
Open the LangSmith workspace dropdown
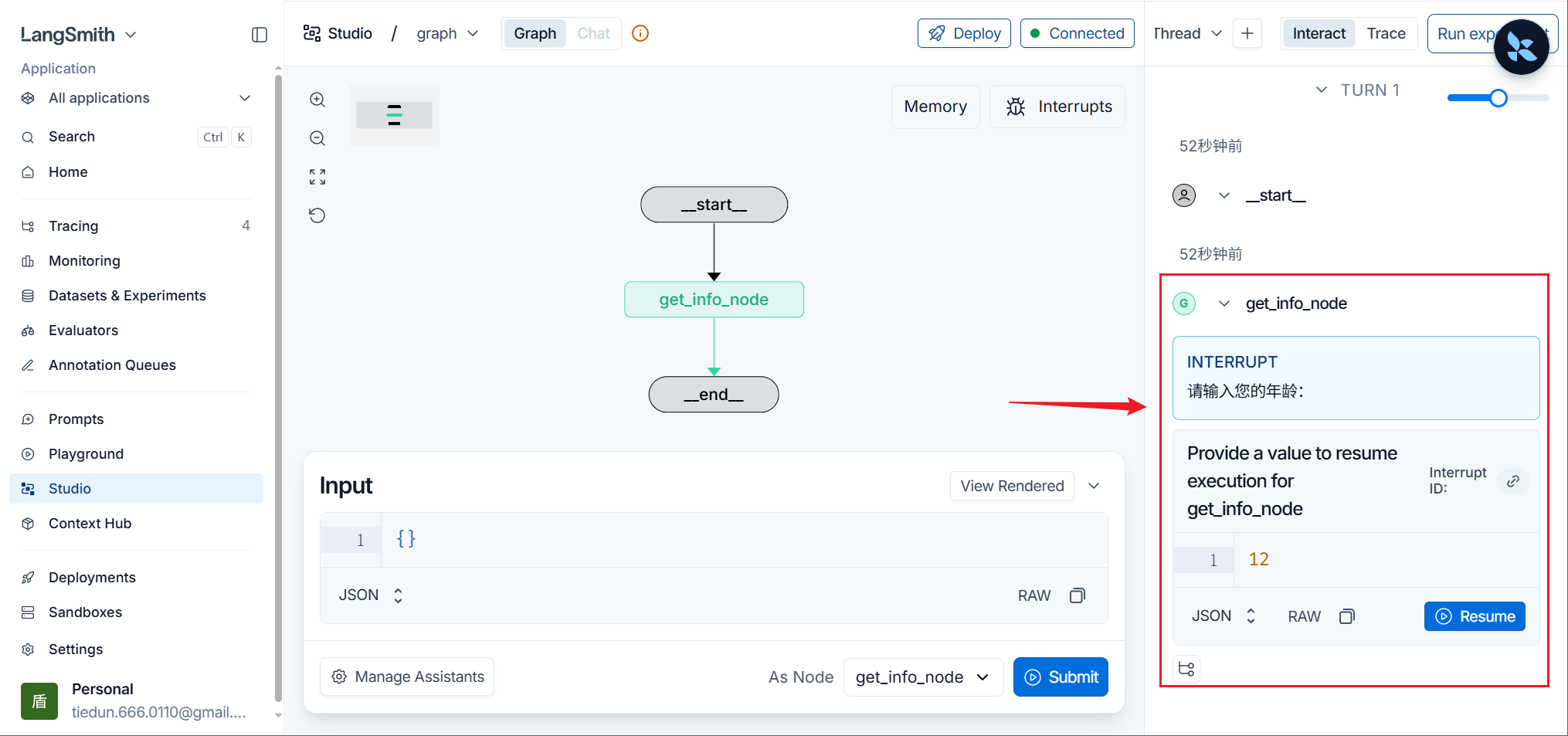pyautogui.click(x=79, y=35)
